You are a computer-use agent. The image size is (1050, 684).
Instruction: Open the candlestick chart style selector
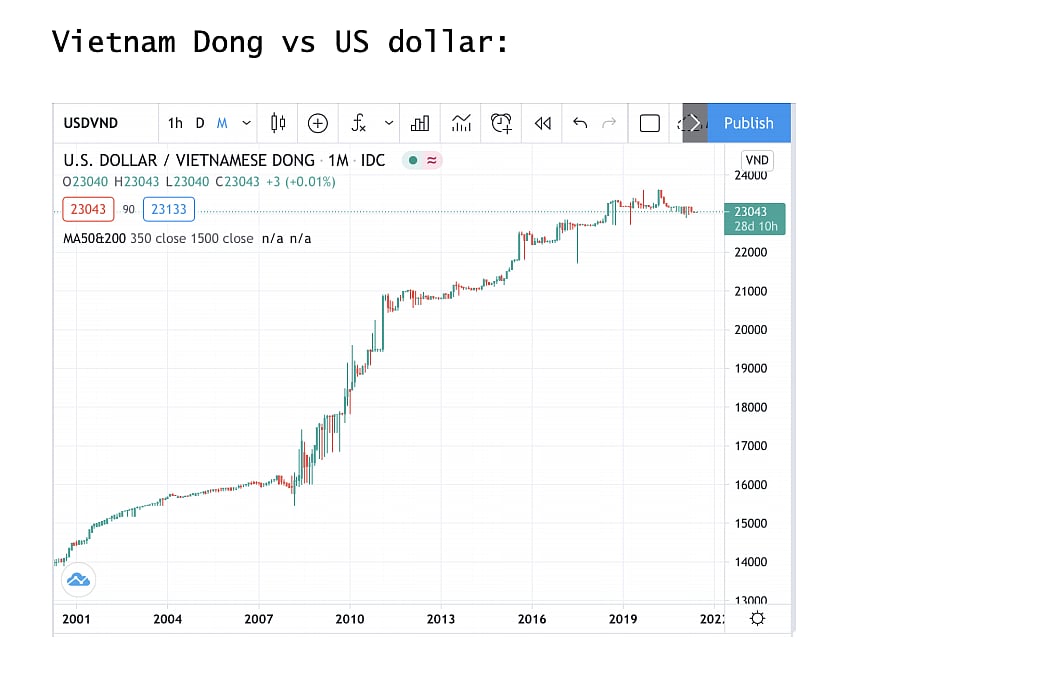pyautogui.click(x=278, y=123)
